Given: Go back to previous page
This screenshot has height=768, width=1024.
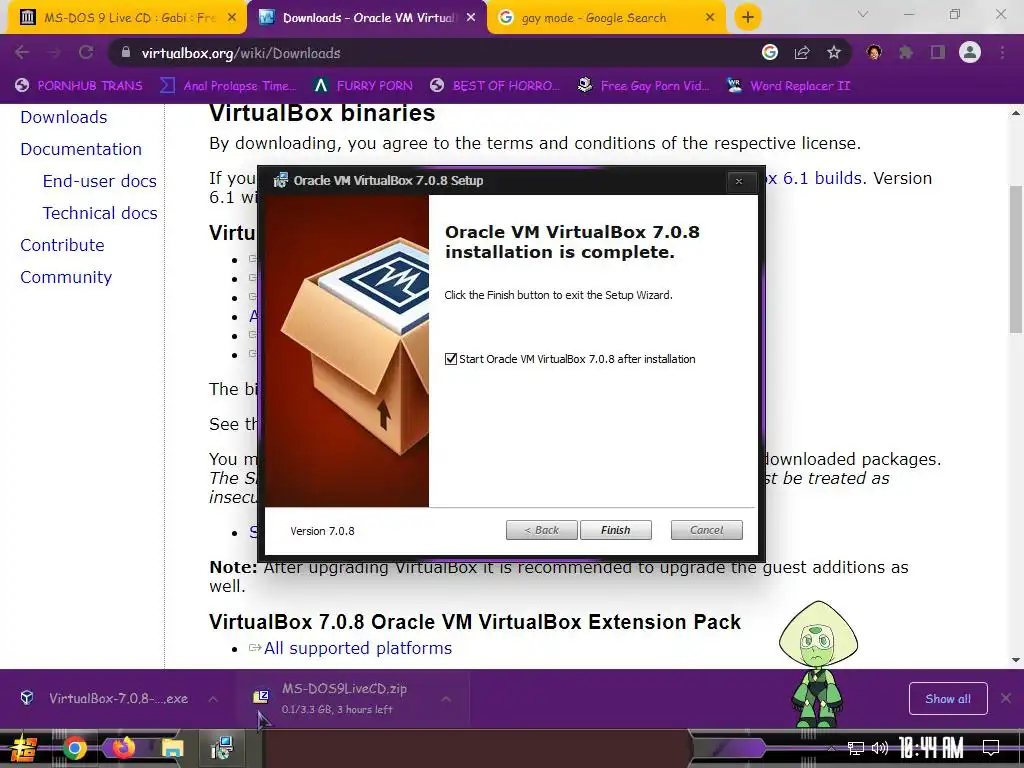Looking at the screenshot, I should coord(22,52).
